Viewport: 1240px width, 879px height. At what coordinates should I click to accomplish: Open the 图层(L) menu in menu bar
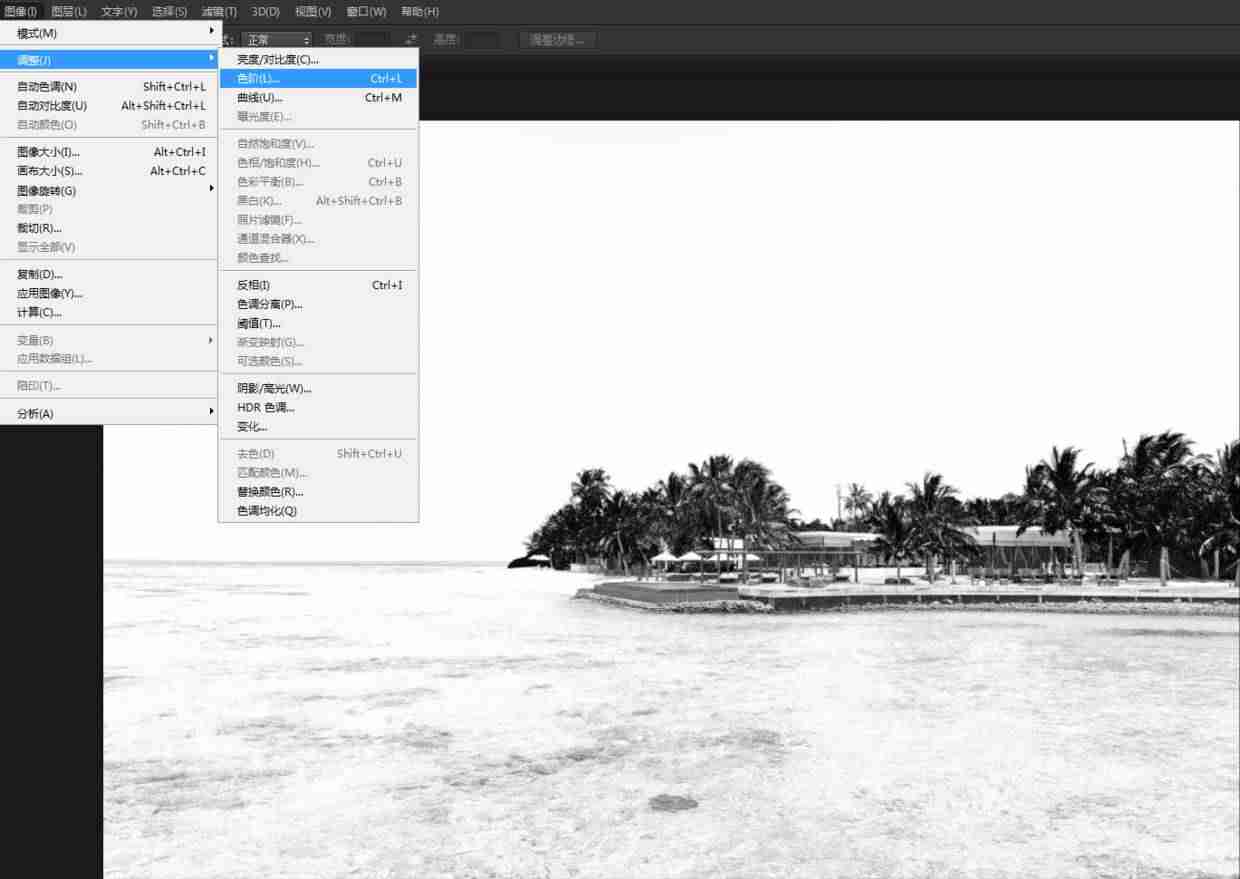point(69,11)
